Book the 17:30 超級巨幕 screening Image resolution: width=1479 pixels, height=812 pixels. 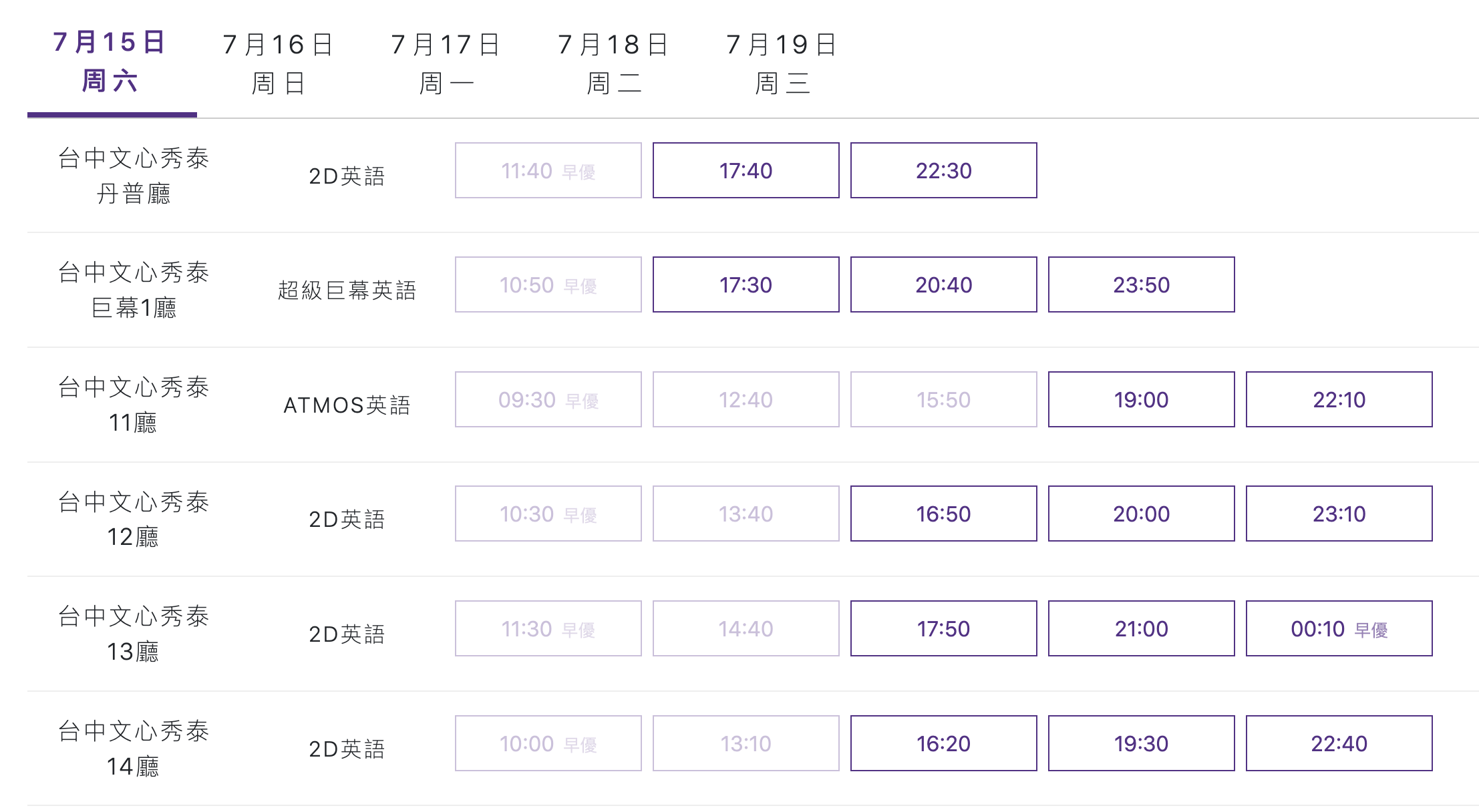tap(745, 284)
